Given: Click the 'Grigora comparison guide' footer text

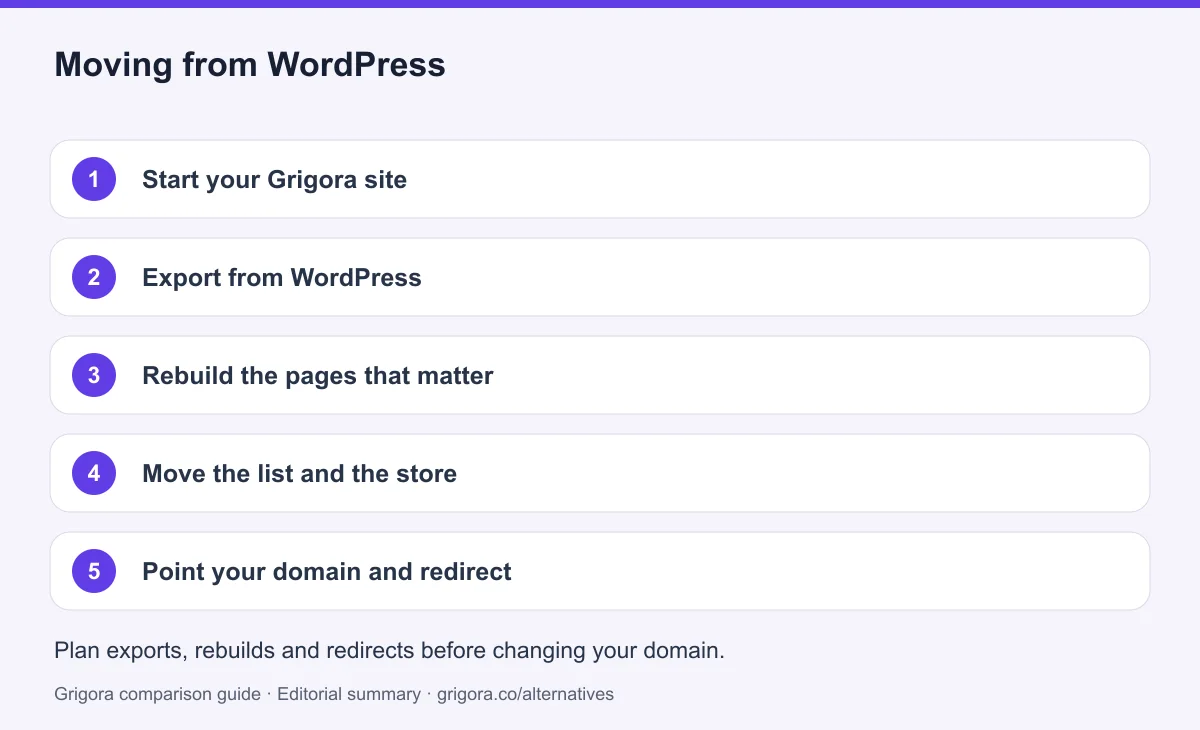Looking at the screenshot, I should [157, 693].
